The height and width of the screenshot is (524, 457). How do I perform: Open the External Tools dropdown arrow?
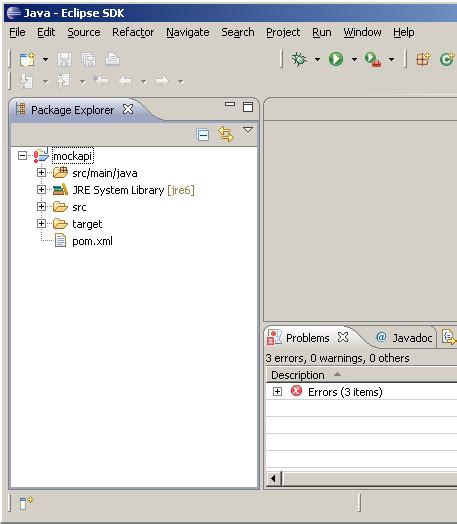tap(392, 60)
